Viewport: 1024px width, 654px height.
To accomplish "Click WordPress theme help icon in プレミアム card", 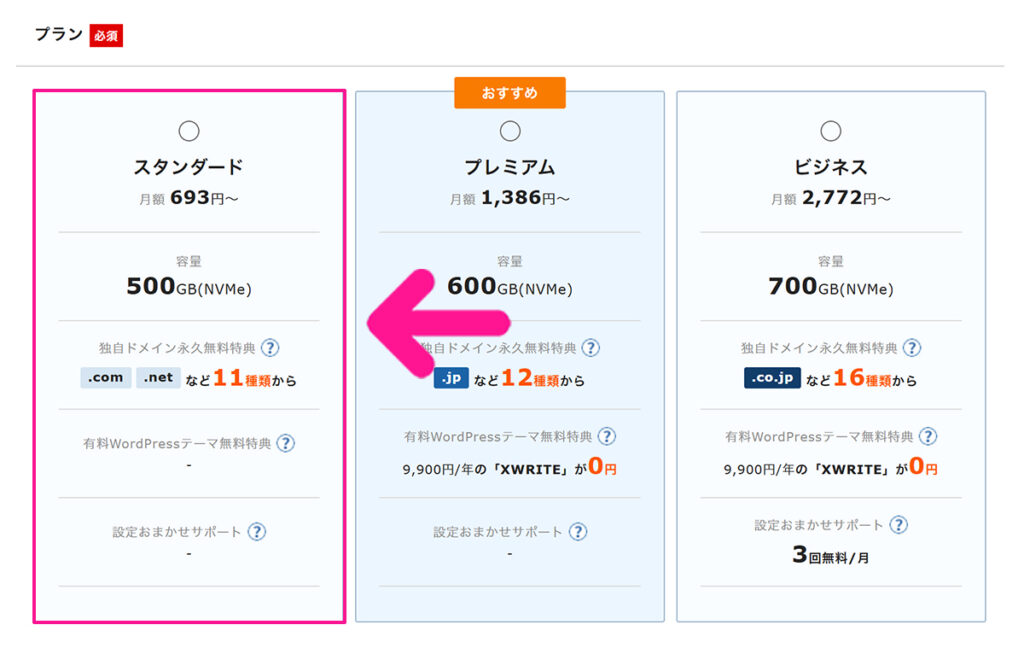I will [x=607, y=437].
